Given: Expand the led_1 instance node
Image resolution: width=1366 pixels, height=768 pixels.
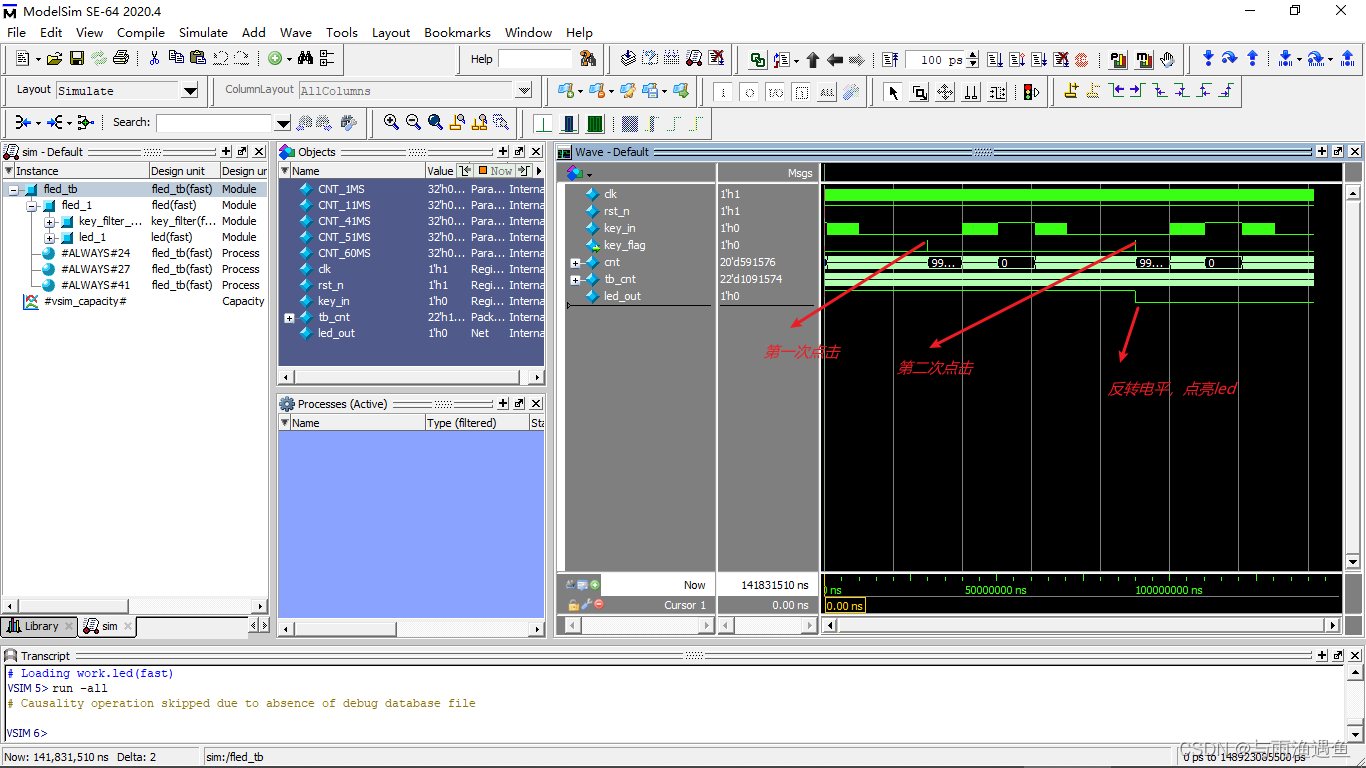Looking at the screenshot, I should click(50, 237).
